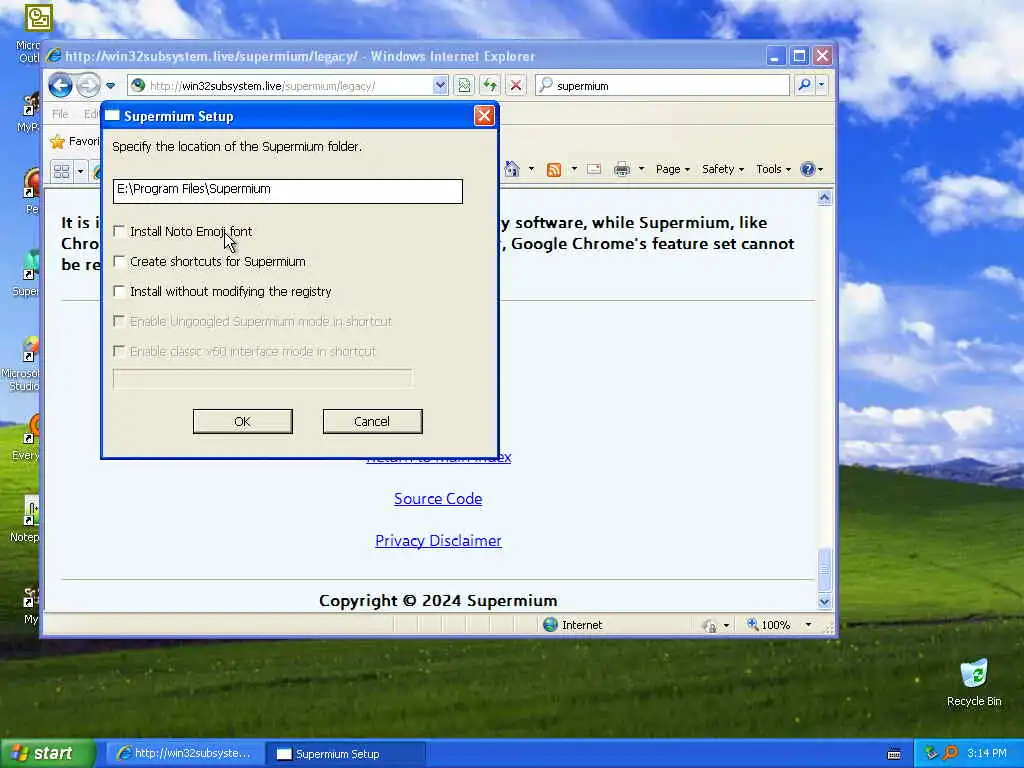
Task: Click the Quick Tabs grid icon
Action: [61, 172]
